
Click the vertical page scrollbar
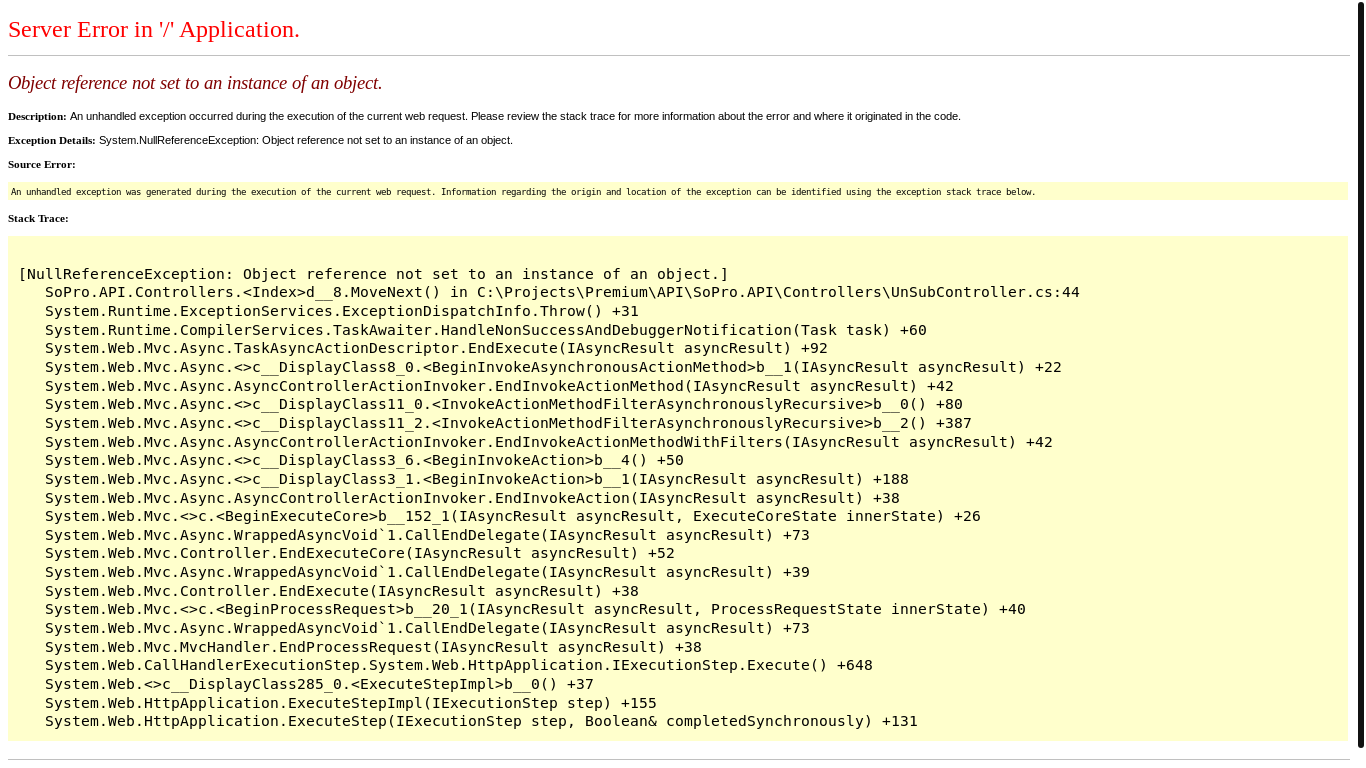click(x=1361, y=375)
